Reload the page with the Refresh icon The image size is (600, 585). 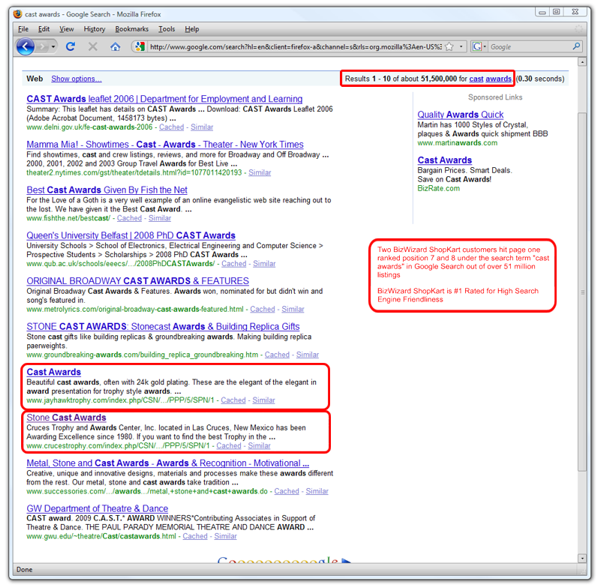click(70, 47)
